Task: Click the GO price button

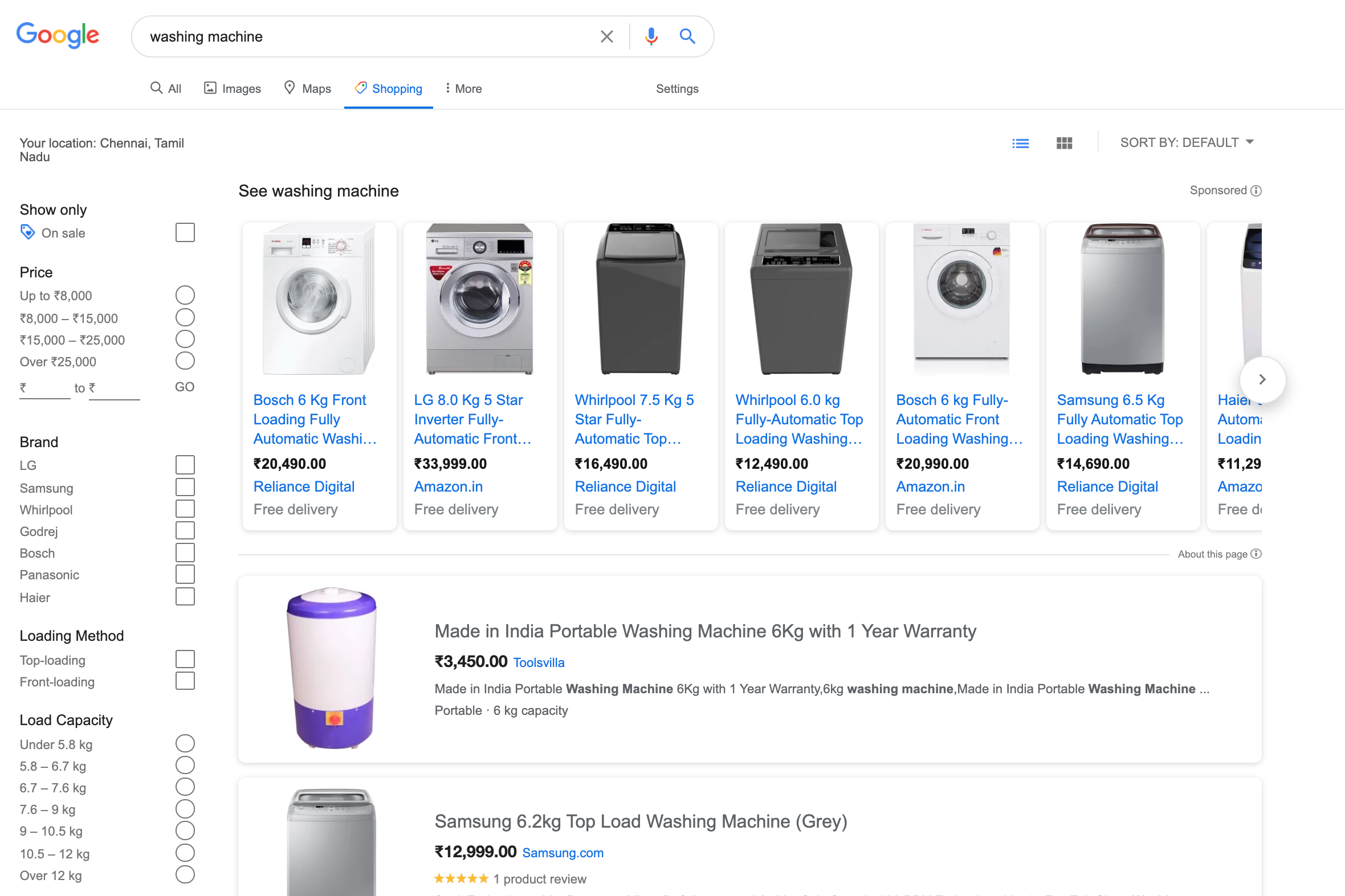Action: (185, 387)
